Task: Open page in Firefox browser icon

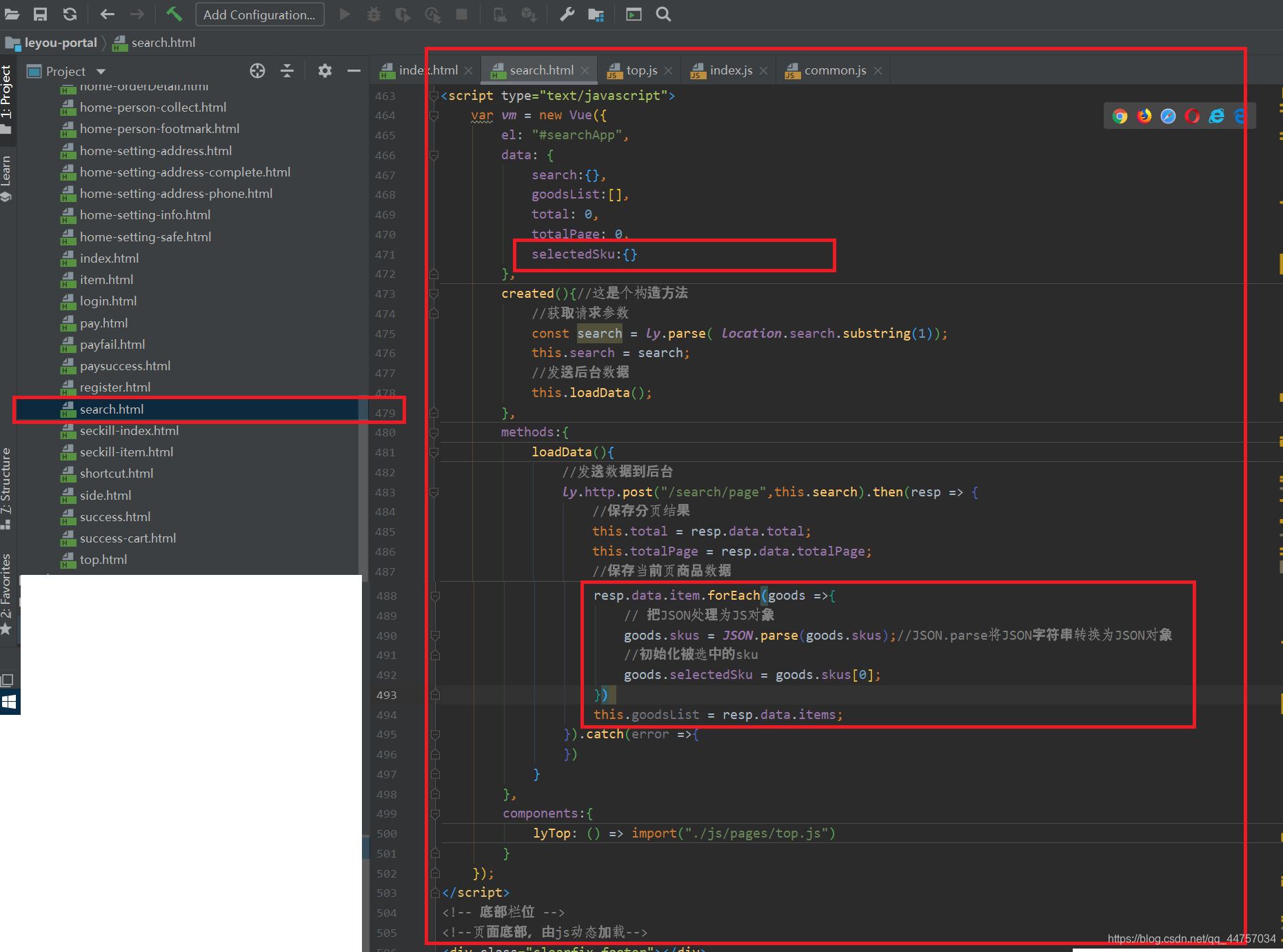Action: (x=1144, y=116)
